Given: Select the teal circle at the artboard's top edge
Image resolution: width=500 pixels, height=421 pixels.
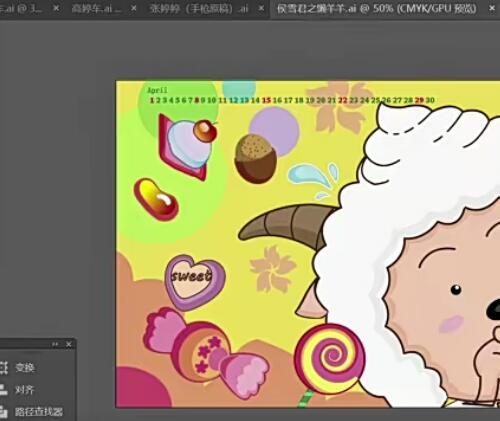Looking at the screenshot, I should pos(239,89).
